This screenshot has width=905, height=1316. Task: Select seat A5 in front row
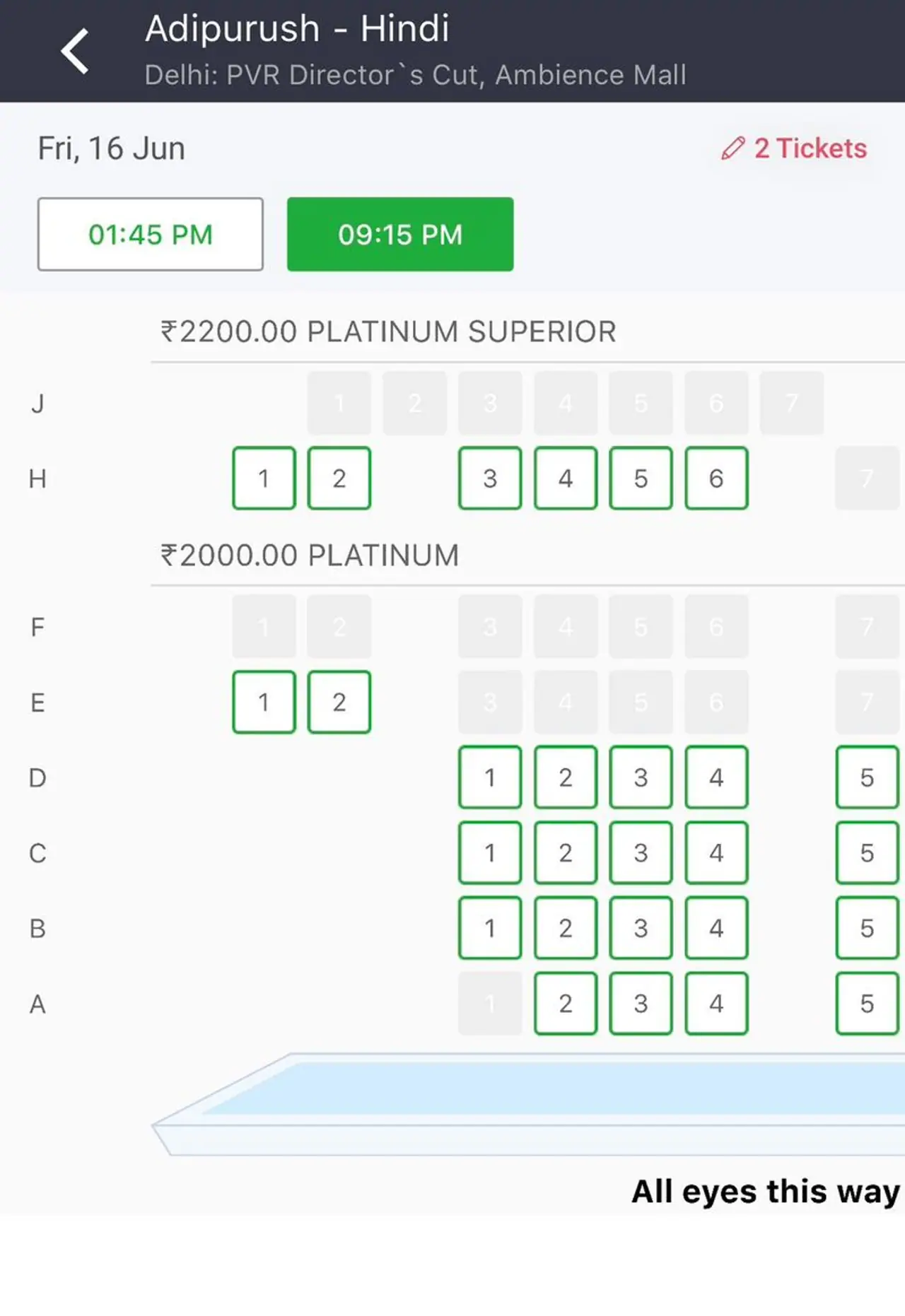click(867, 1004)
